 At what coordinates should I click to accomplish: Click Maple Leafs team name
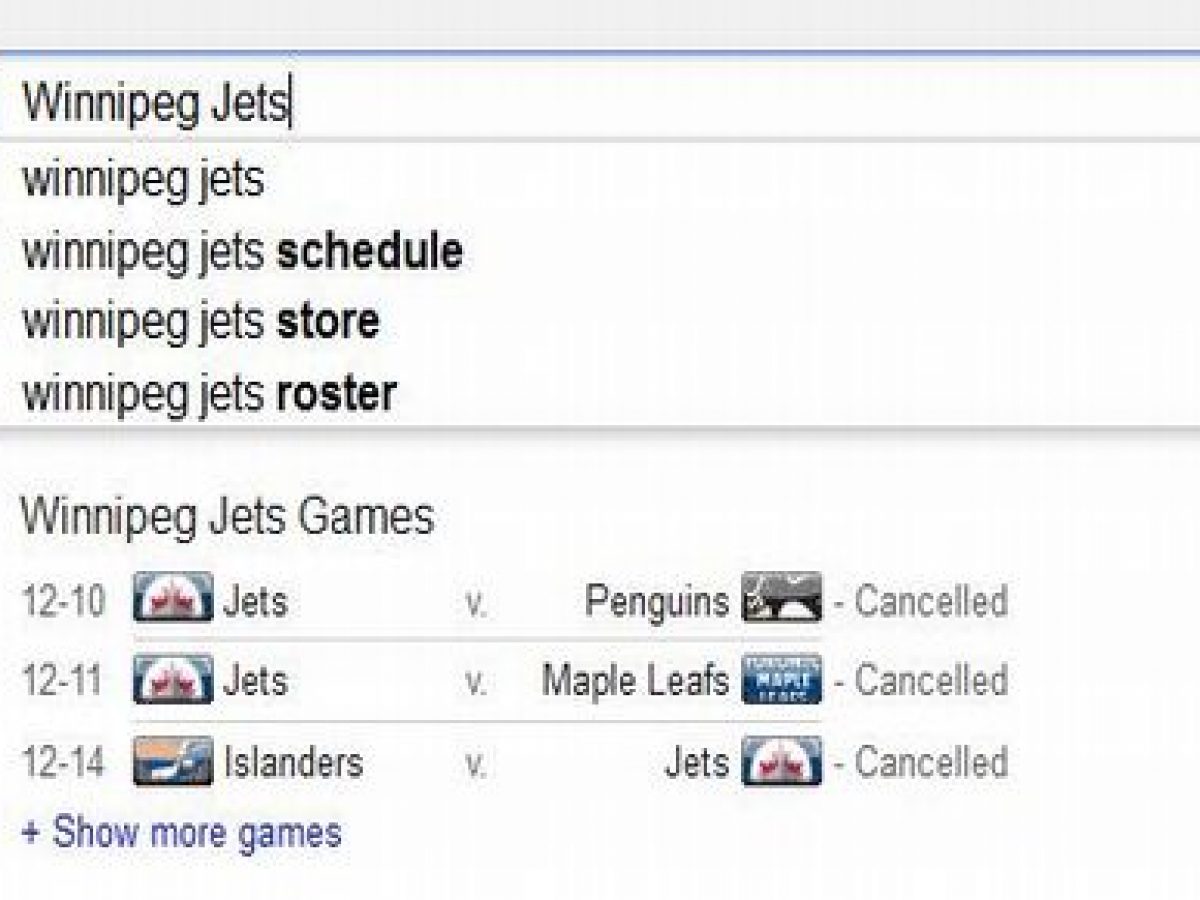635,681
